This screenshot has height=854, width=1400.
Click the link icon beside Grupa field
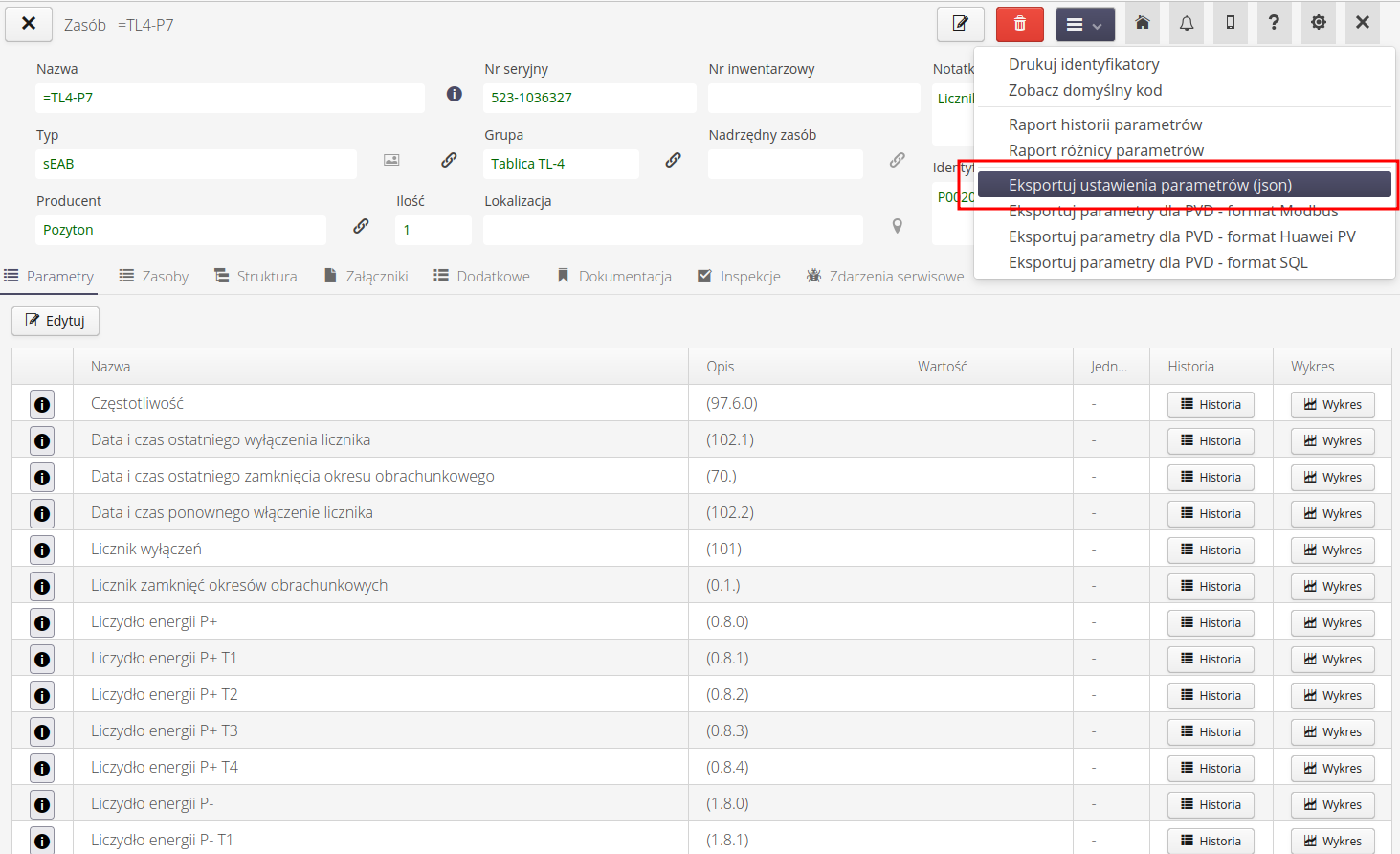pyautogui.click(x=673, y=161)
